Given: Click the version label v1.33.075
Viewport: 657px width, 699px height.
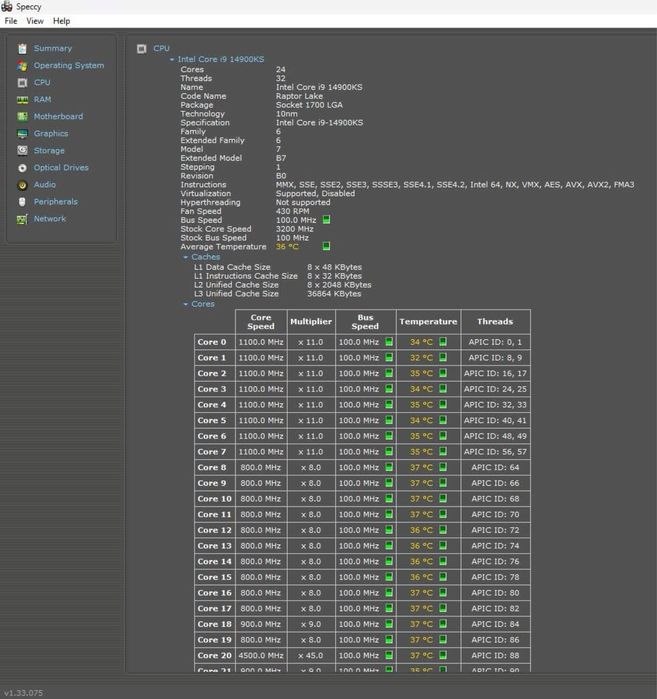Looking at the screenshot, I should point(24,693).
